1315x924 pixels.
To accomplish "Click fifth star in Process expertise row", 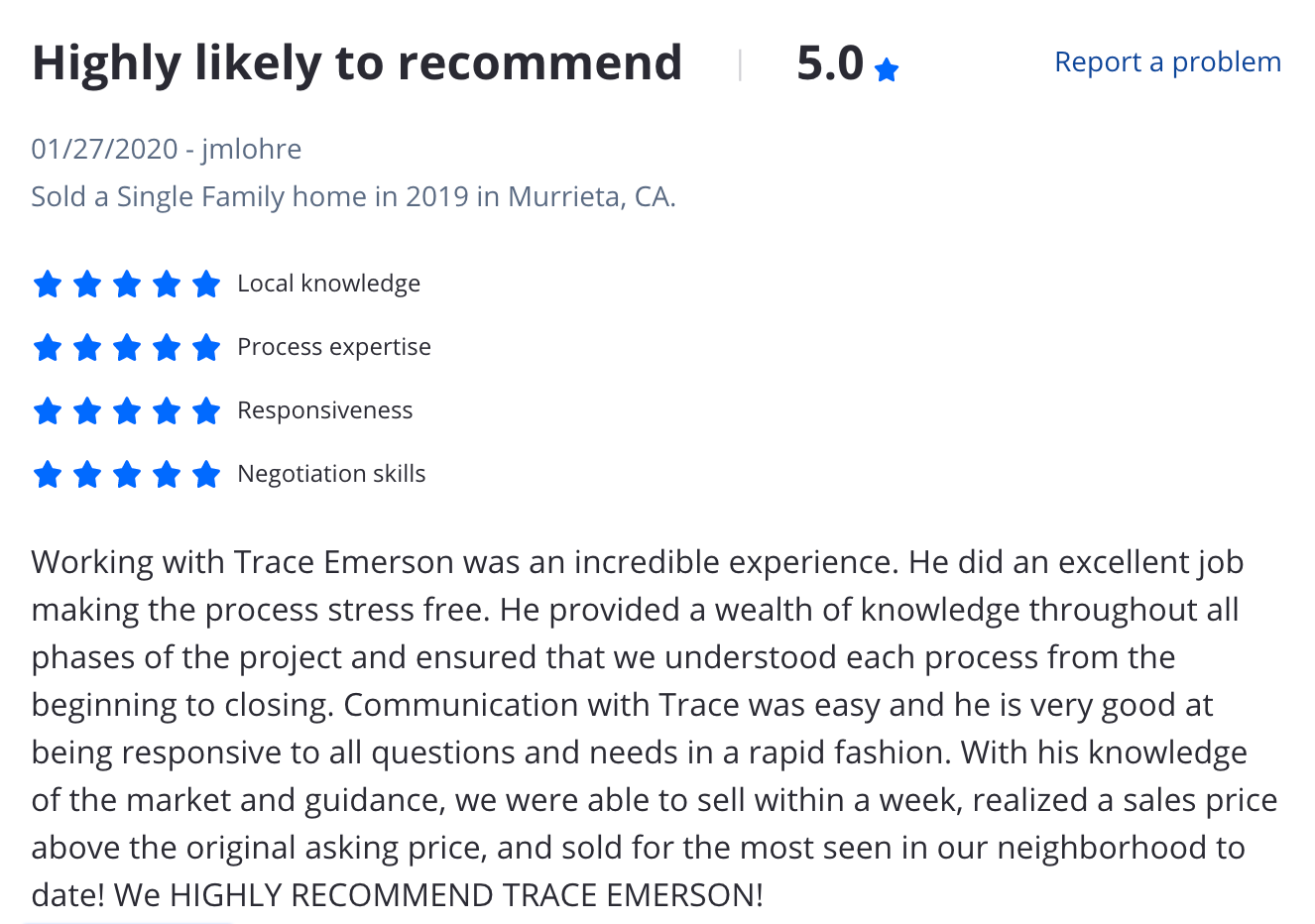I will tap(206, 348).
